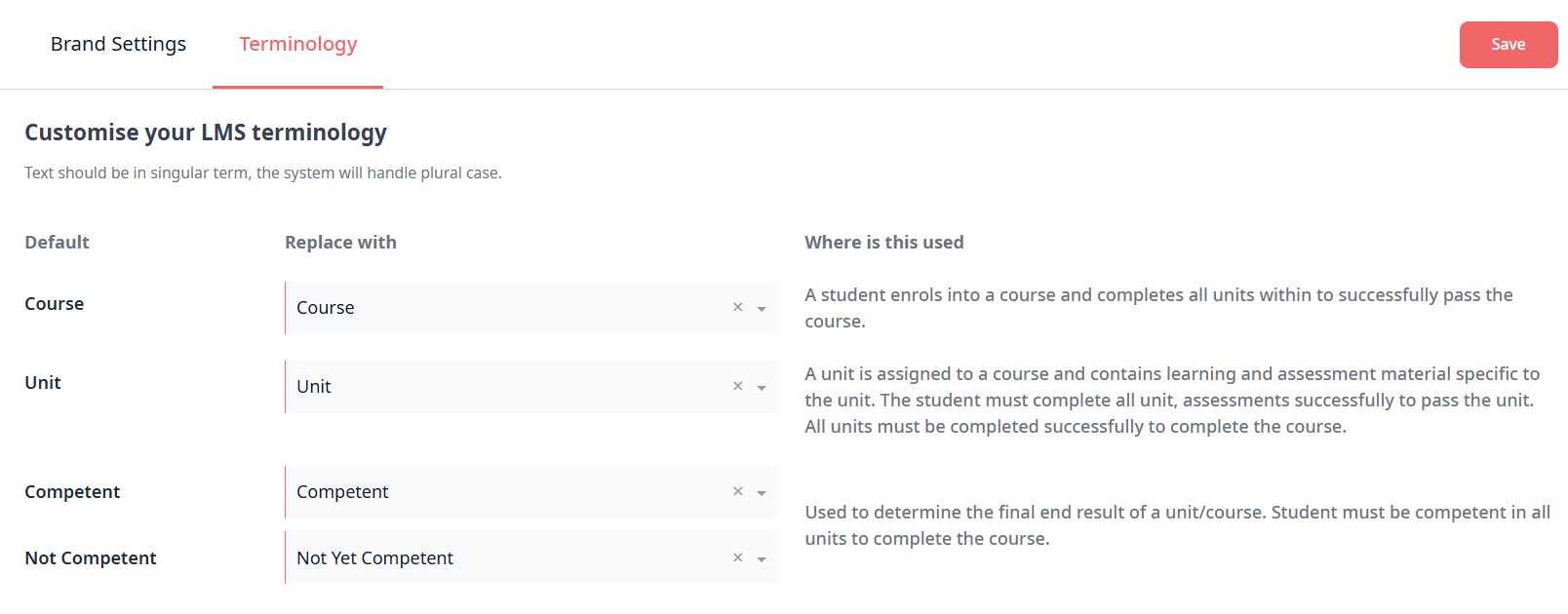Clear the Competent replacement value
Image resolution: width=1568 pixels, height=614 pixels.
pos(738,491)
